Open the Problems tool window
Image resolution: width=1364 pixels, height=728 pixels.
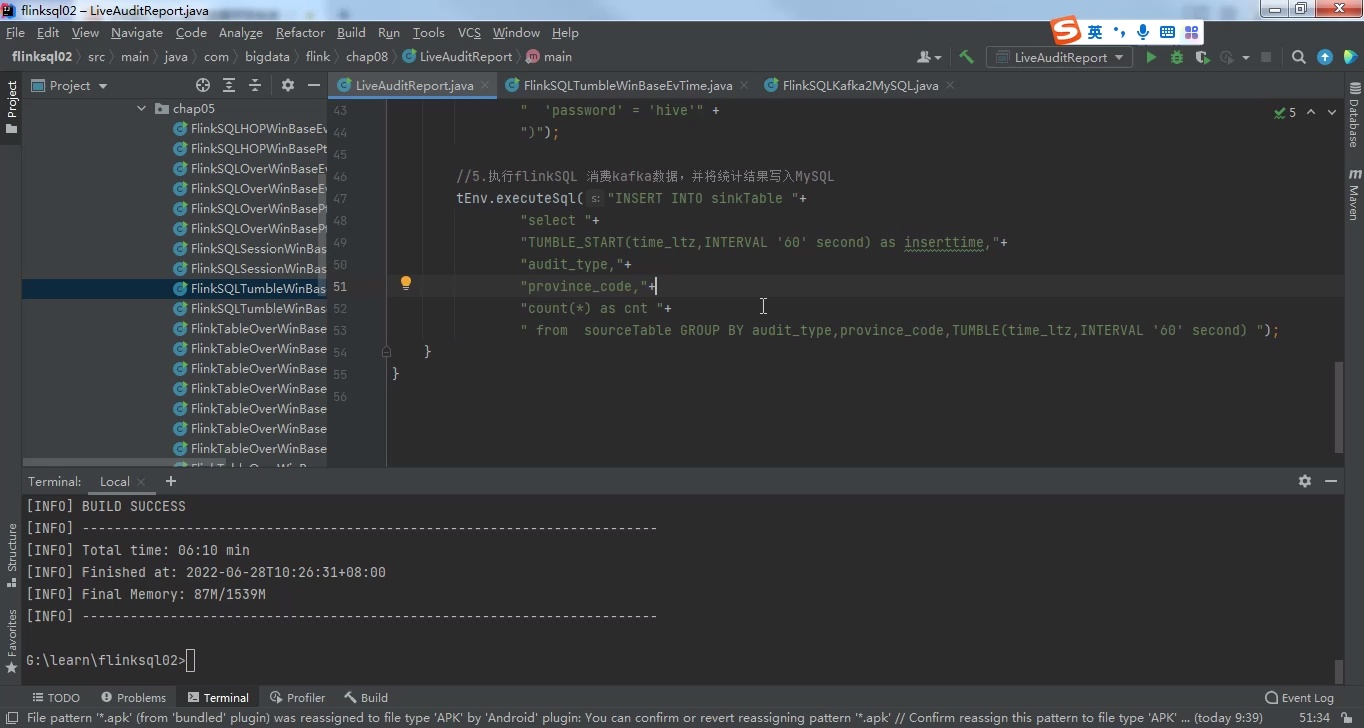[133, 698]
